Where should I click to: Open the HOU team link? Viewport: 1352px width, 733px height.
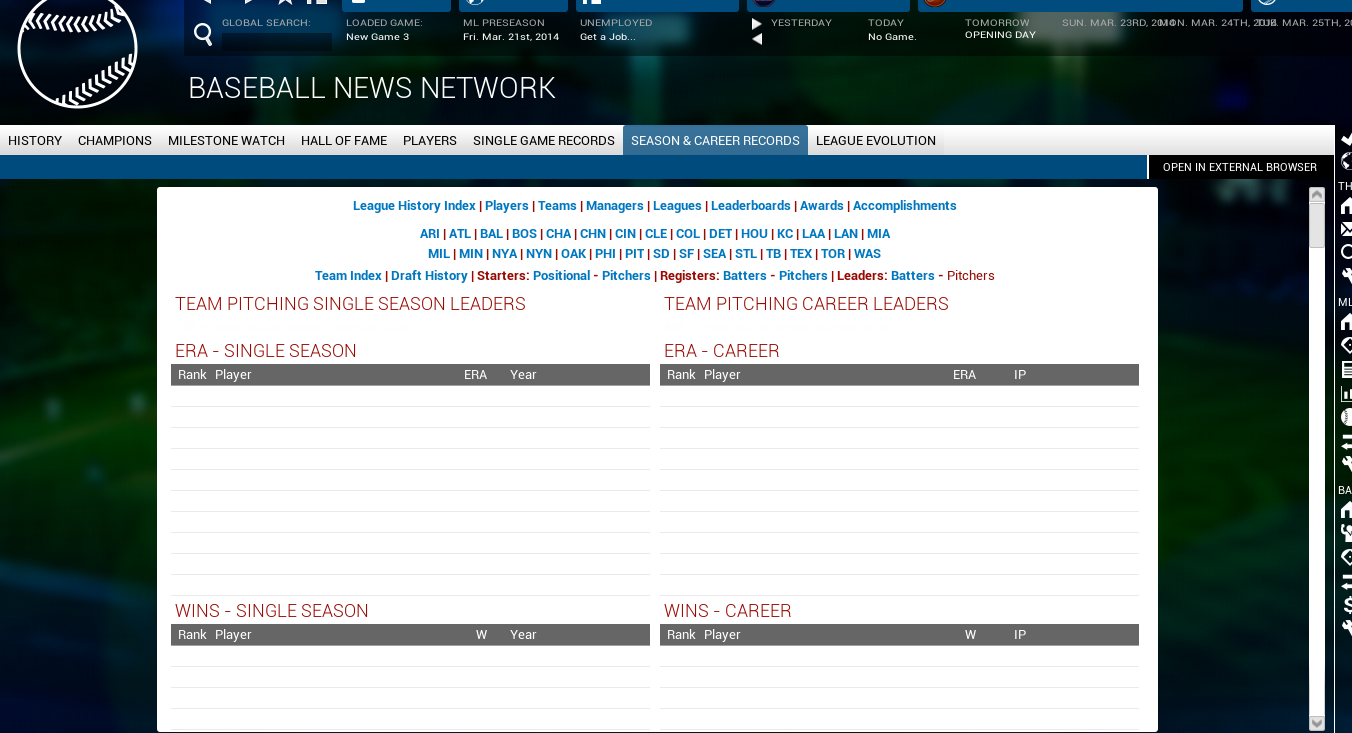pyautogui.click(x=754, y=234)
